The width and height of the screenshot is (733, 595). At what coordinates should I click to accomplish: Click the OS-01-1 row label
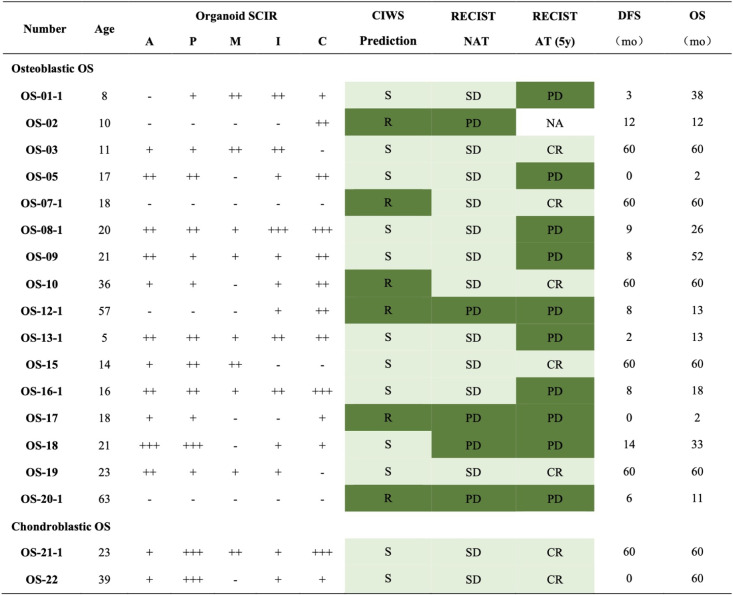click(x=42, y=96)
